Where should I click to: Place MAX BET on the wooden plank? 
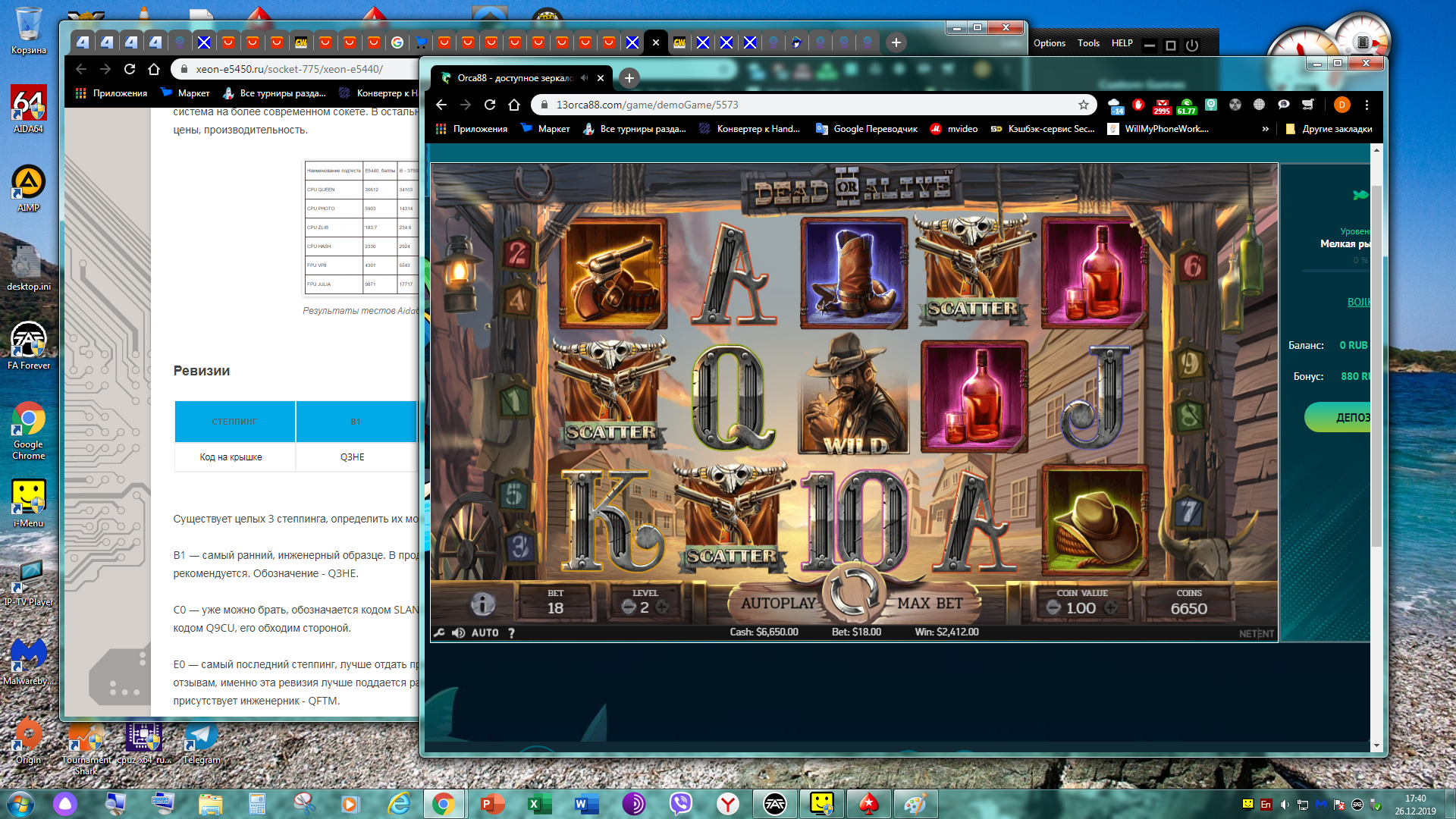(930, 603)
